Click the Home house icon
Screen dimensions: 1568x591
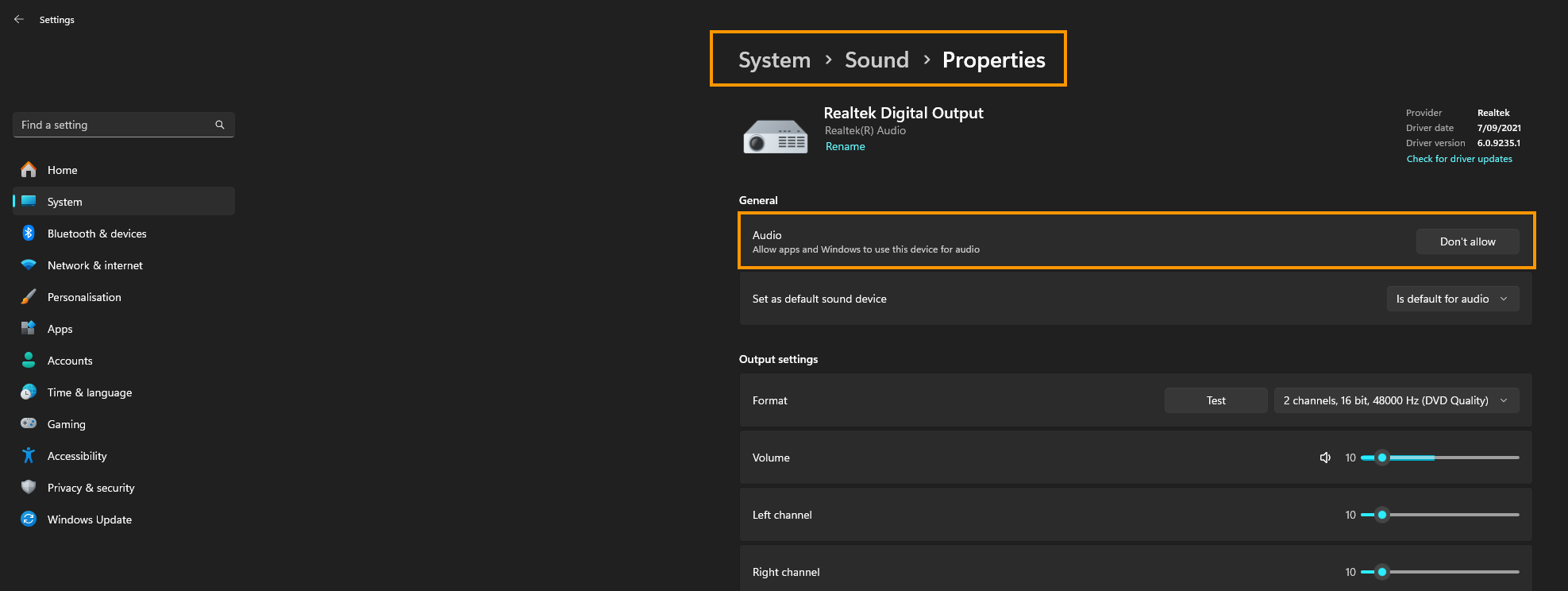[29, 169]
